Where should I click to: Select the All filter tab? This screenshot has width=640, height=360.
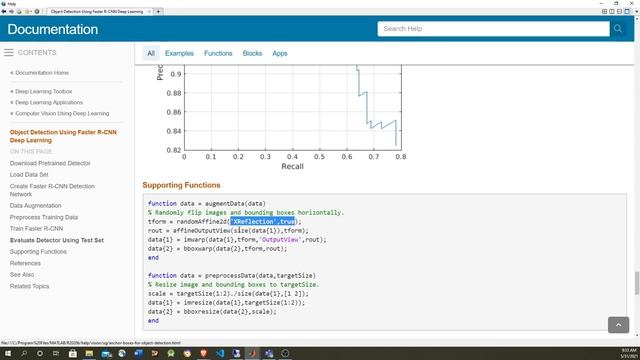[151, 53]
